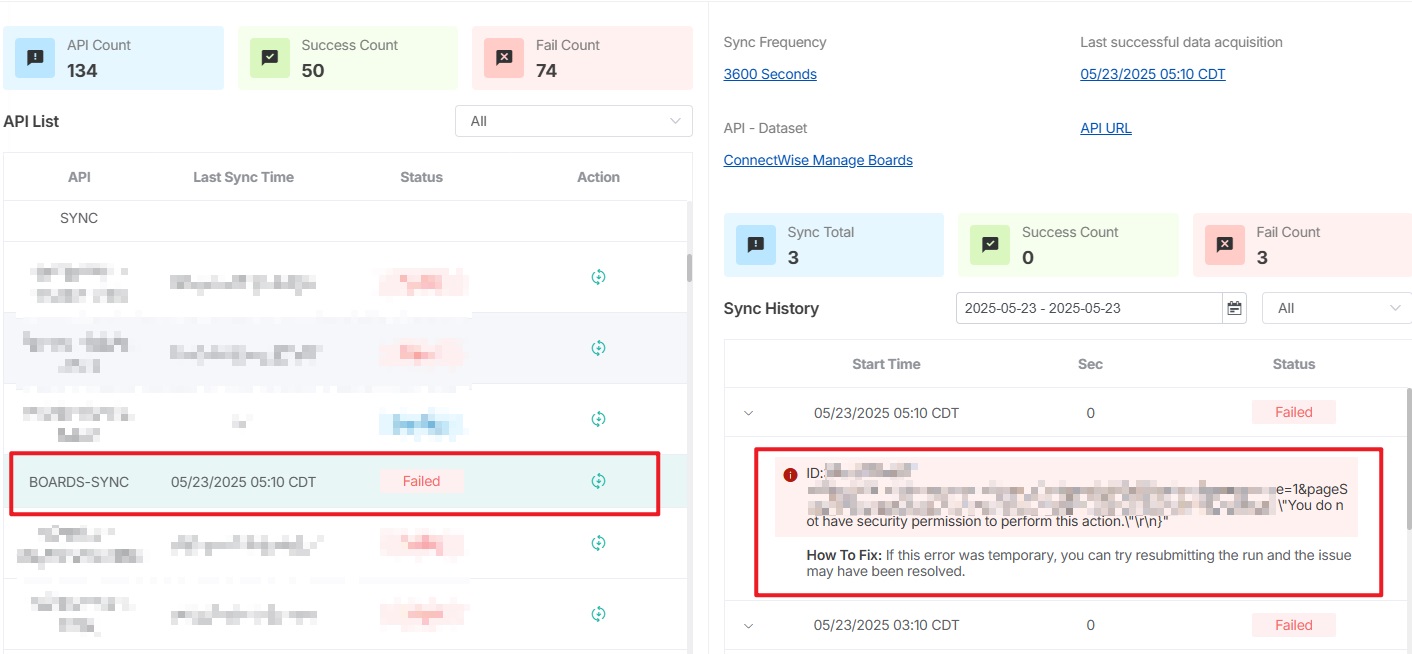Click the red Fail Count X icon at top left

click(504, 58)
